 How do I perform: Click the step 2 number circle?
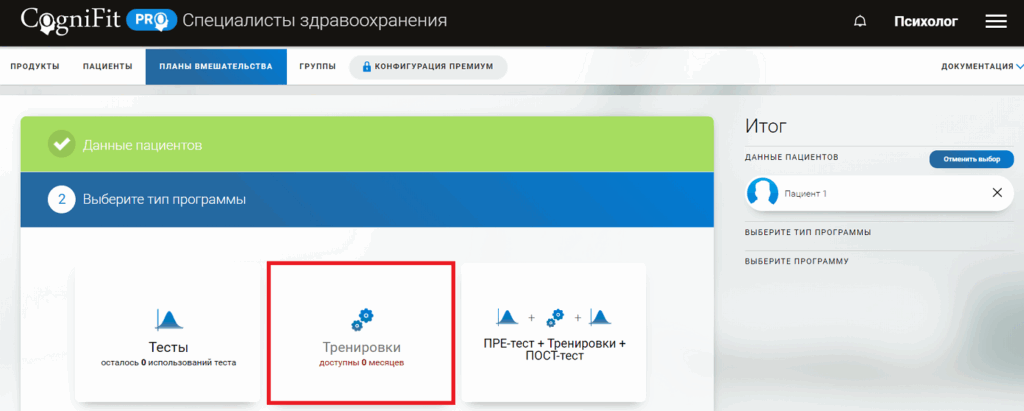pos(62,199)
